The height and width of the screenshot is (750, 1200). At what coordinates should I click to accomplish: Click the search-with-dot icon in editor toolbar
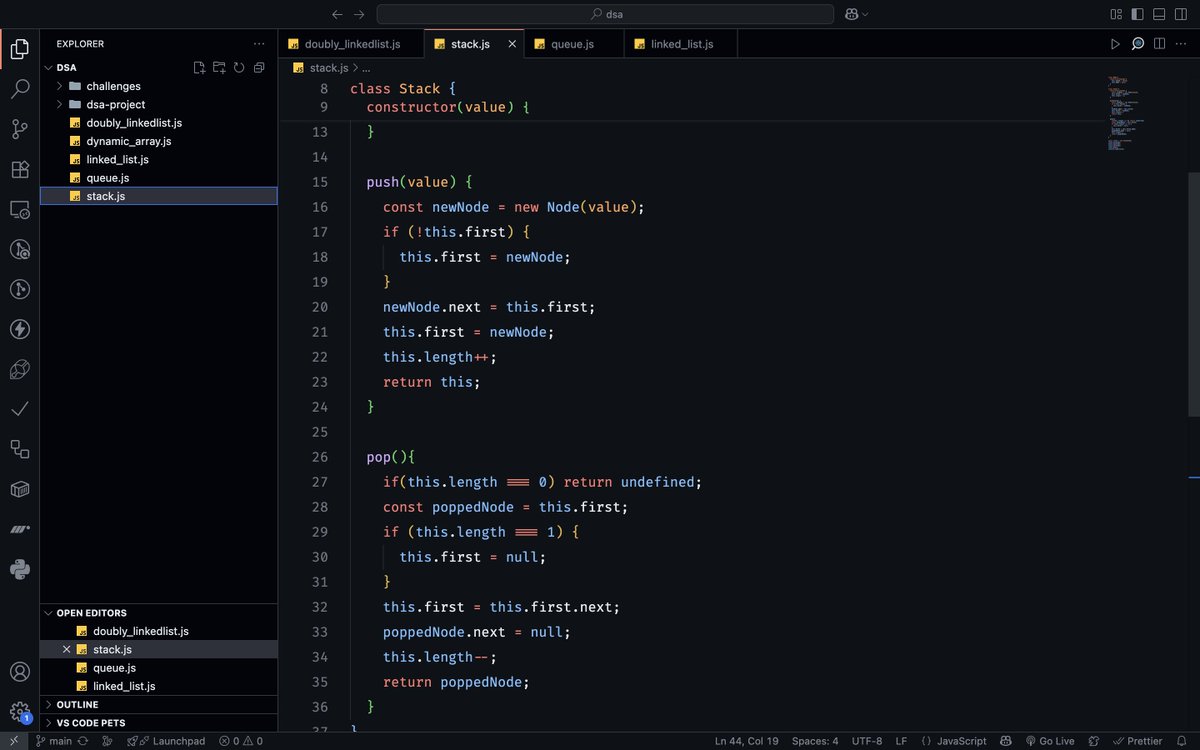1138,44
